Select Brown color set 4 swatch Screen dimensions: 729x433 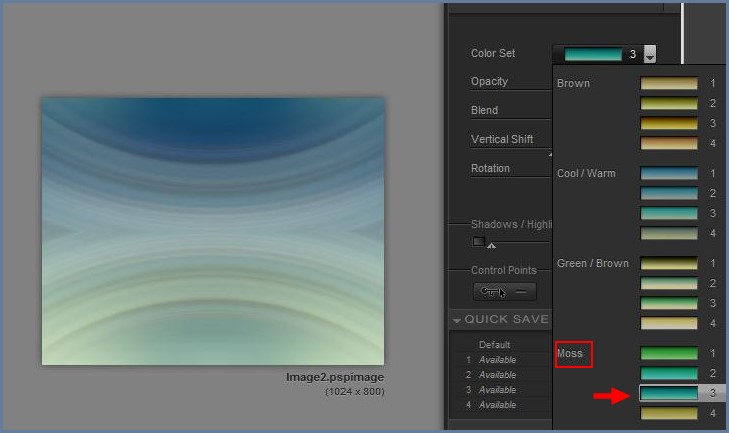point(669,144)
